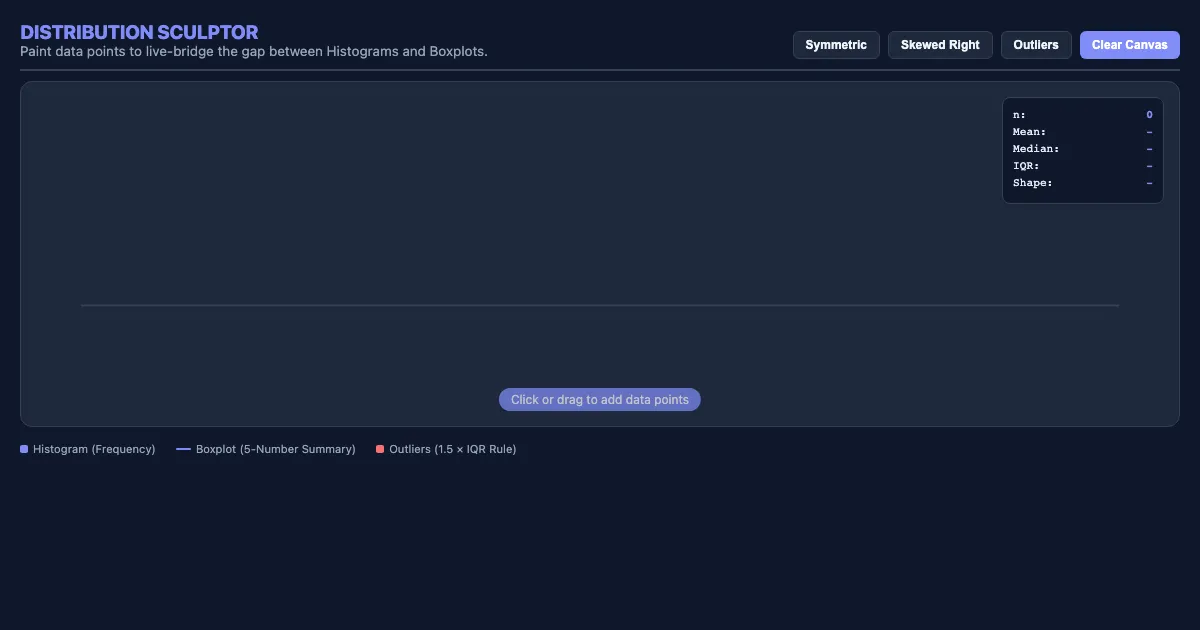Load the Outliers preset

pyautogui.click(x=1036, y=45)
